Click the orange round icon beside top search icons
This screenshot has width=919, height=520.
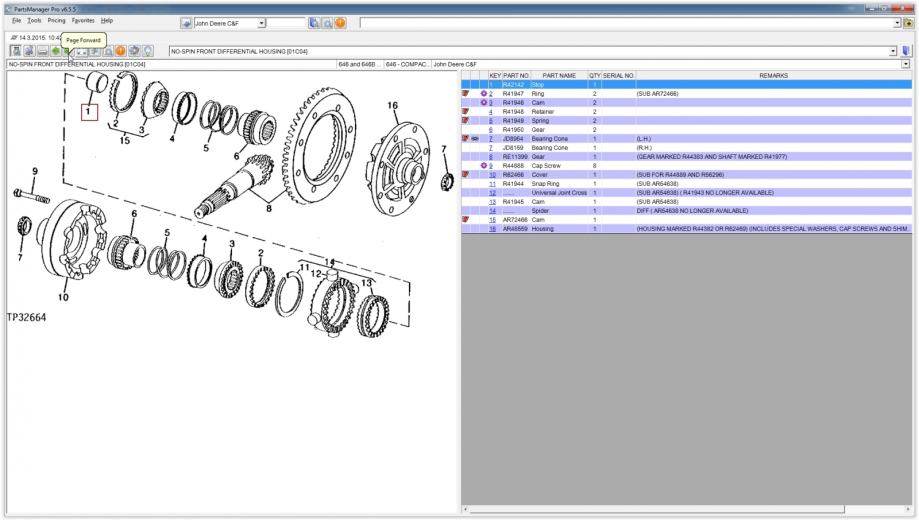coord(341,23)
